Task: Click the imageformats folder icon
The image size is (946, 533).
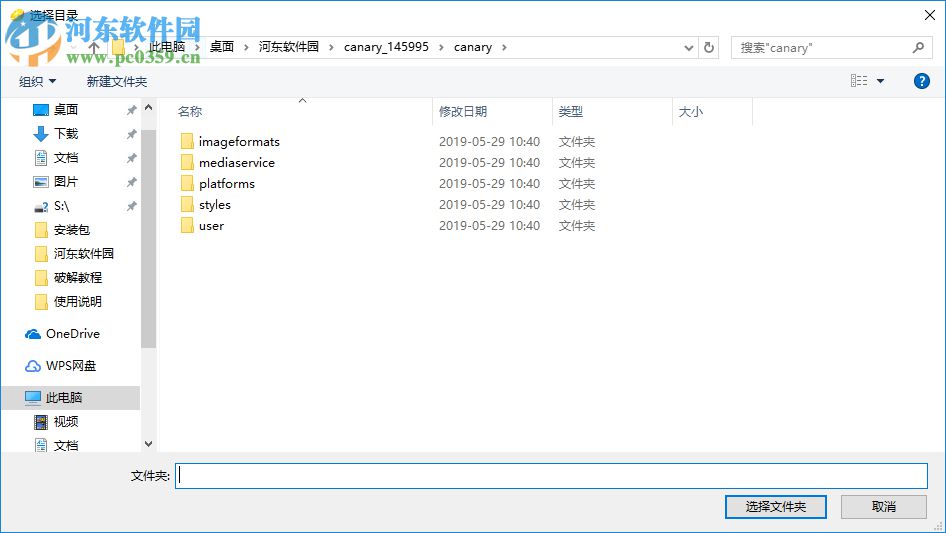Action: coord(187,141)
